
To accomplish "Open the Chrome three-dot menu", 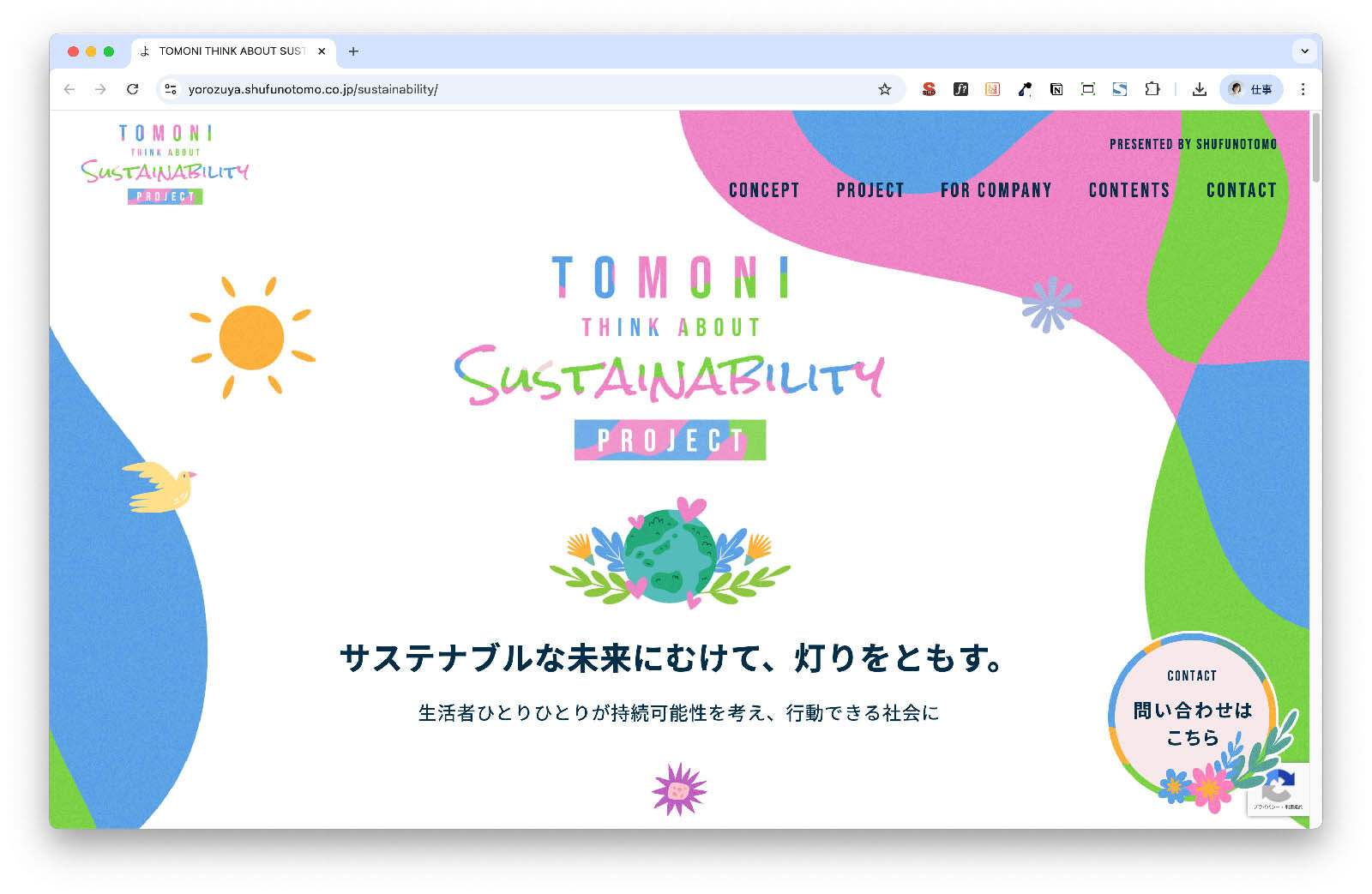I will tap(1303, 89).
